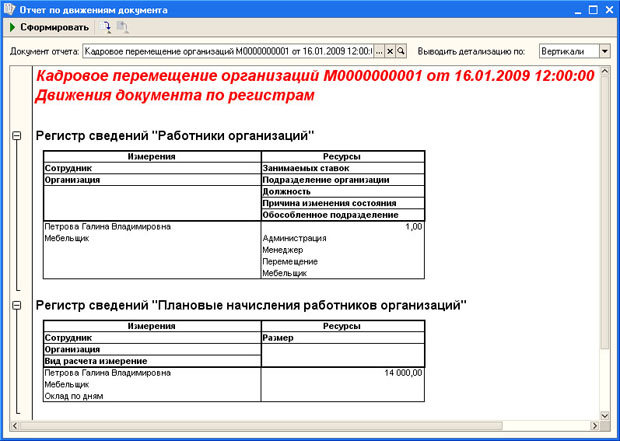Screen dimensions: 620x441
Task: Click the Размер header cell
Action: tap(343, 338)
